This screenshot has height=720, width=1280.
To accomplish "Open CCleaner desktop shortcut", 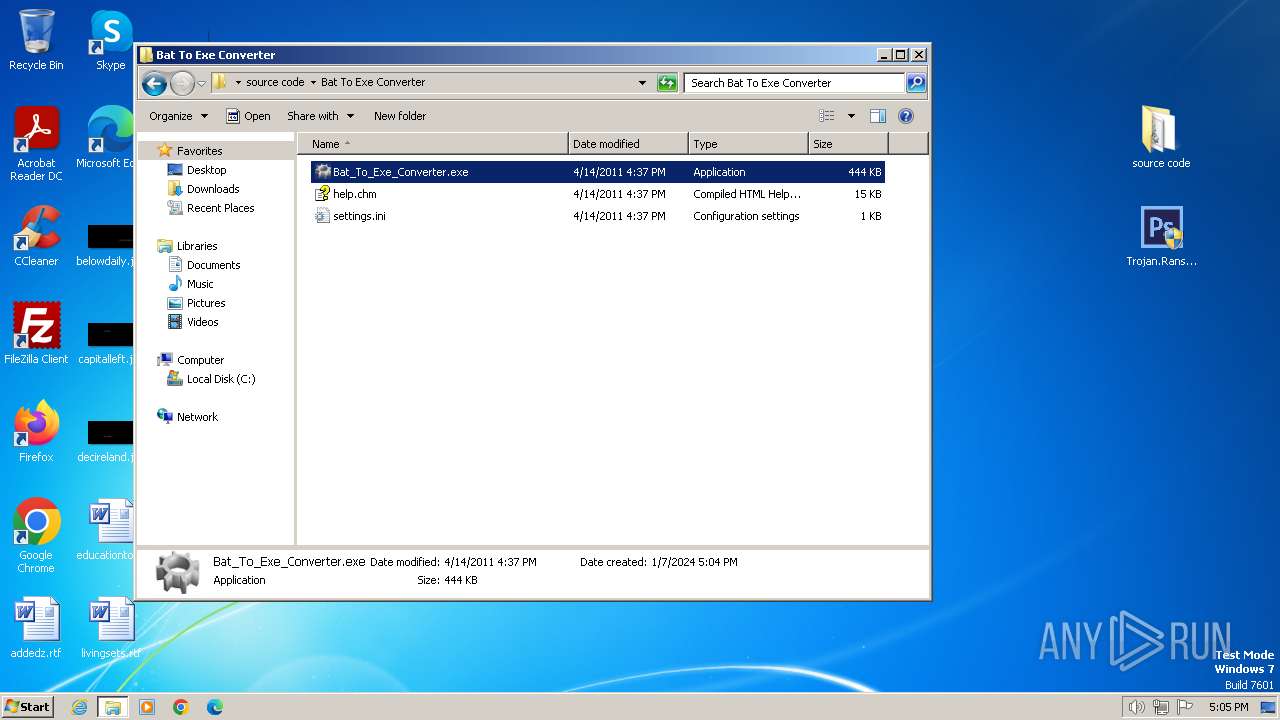I will point(36,236).
